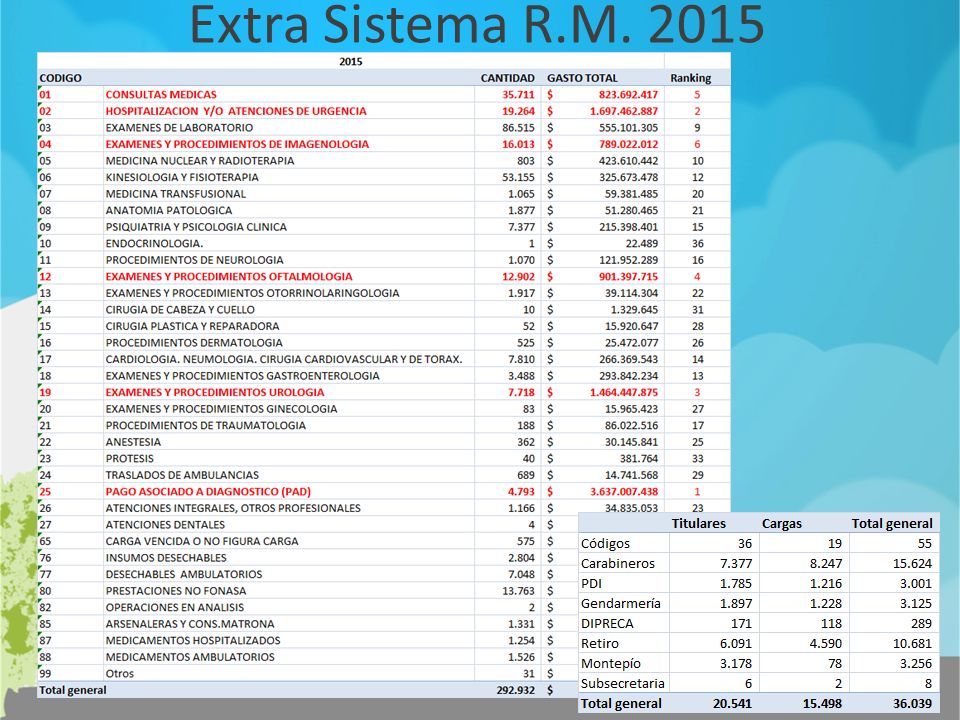Click "PROCEDIMIENTOS DE NEUROLOGIA" label
The height and width of the screenshot is (720, 960).
tap(194, 260)
